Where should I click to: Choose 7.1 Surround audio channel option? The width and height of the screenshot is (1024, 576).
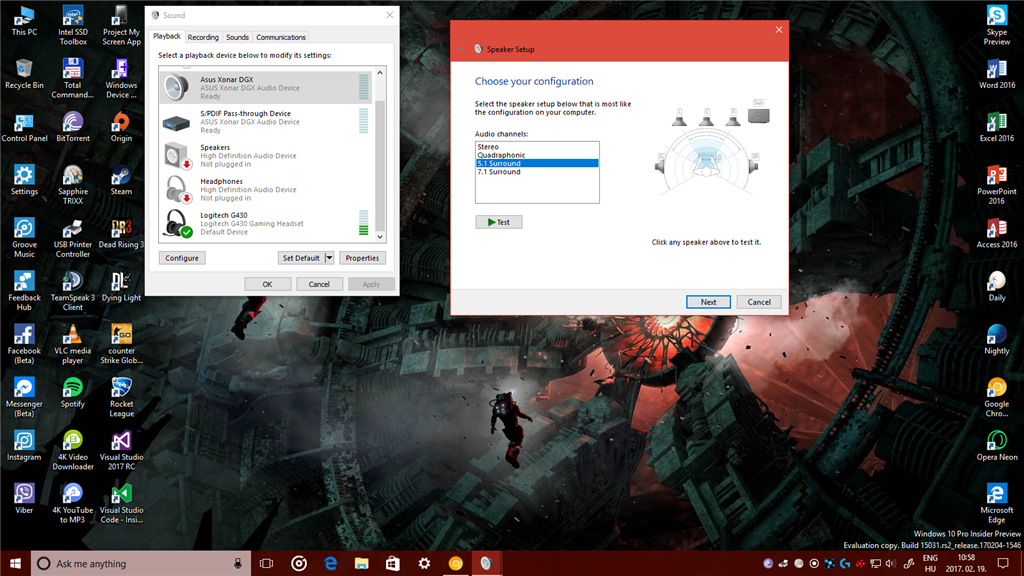click(x=536, y=172)
